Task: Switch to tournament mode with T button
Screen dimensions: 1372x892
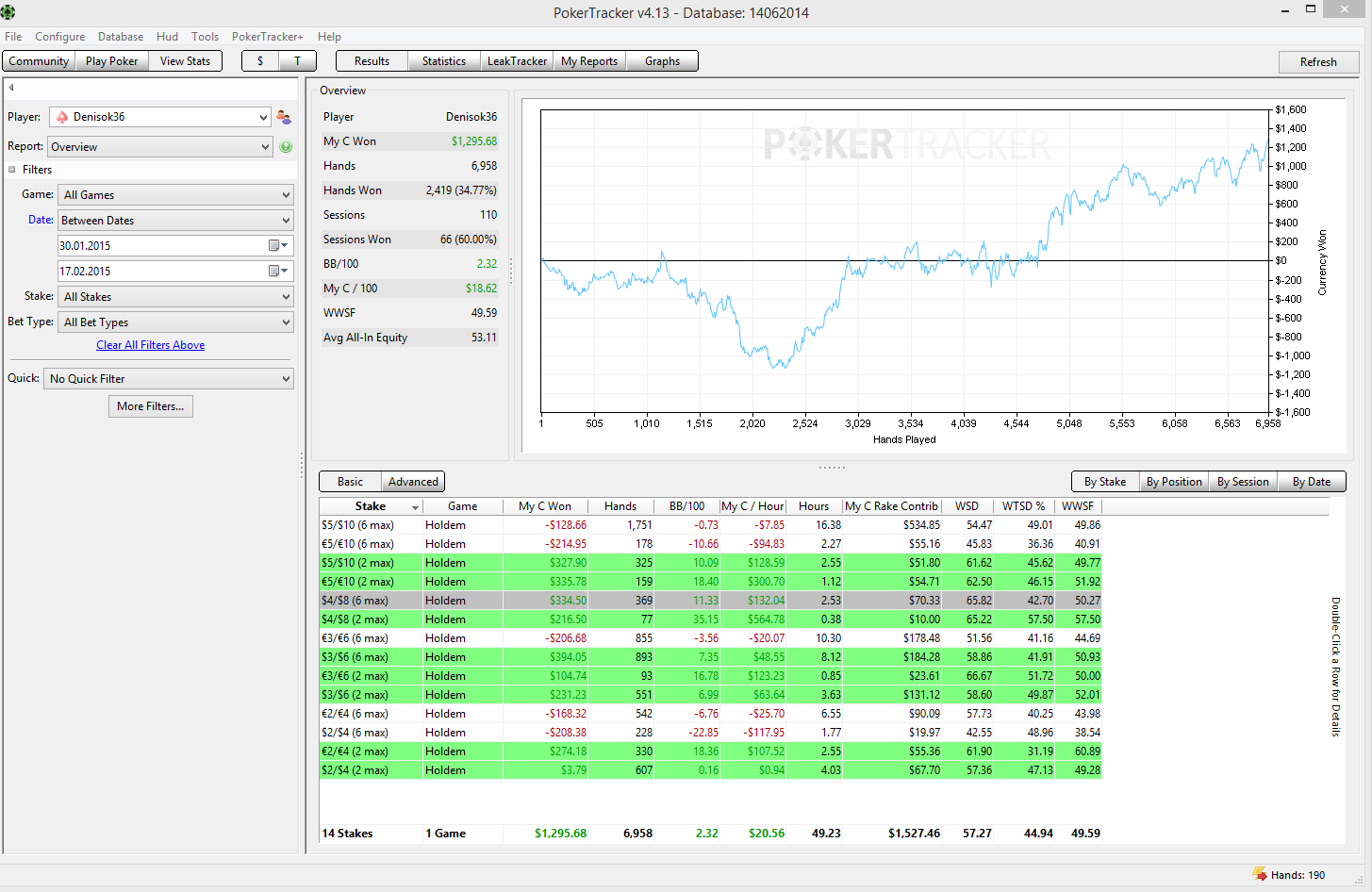Action: click(298, 61)
